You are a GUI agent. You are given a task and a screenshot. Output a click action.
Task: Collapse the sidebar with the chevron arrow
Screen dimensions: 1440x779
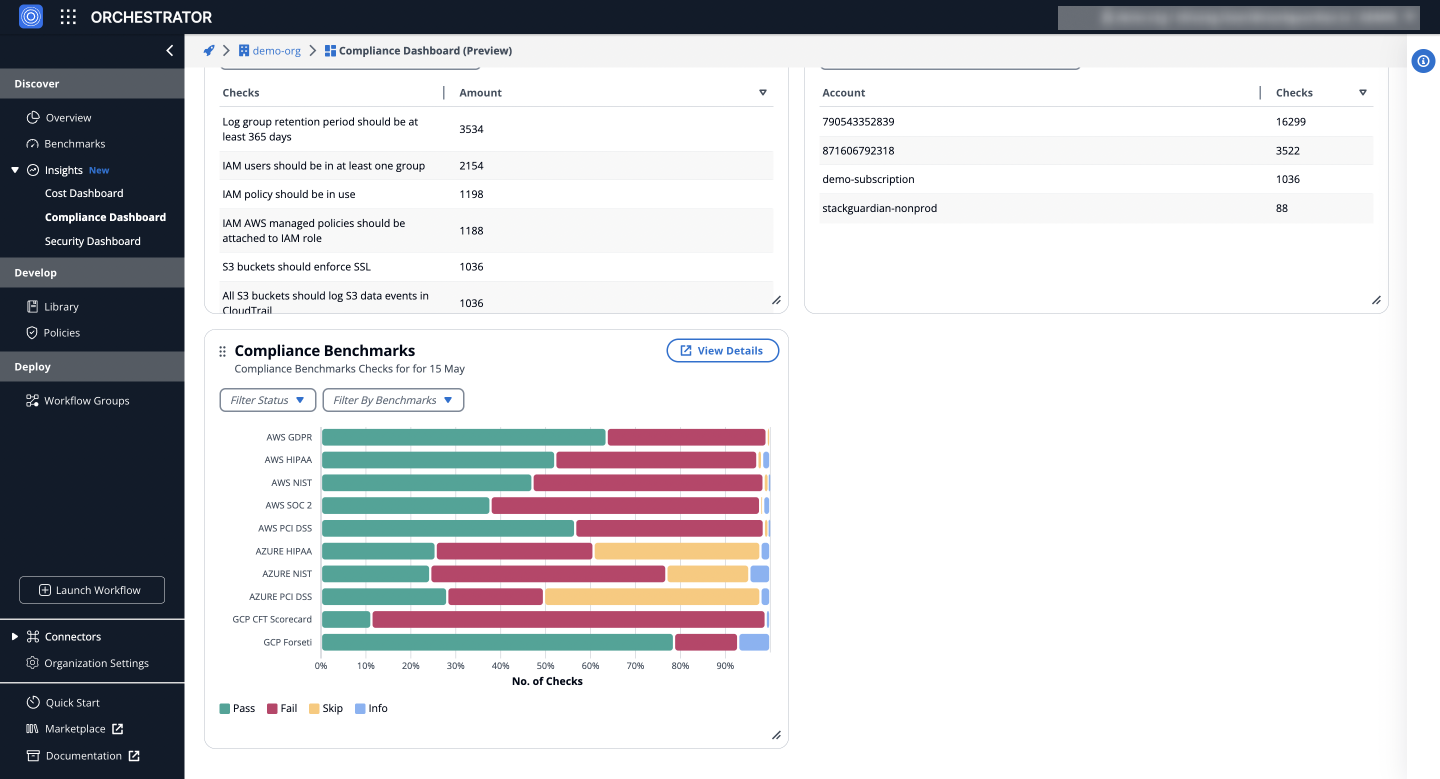(x=169, y=50)
